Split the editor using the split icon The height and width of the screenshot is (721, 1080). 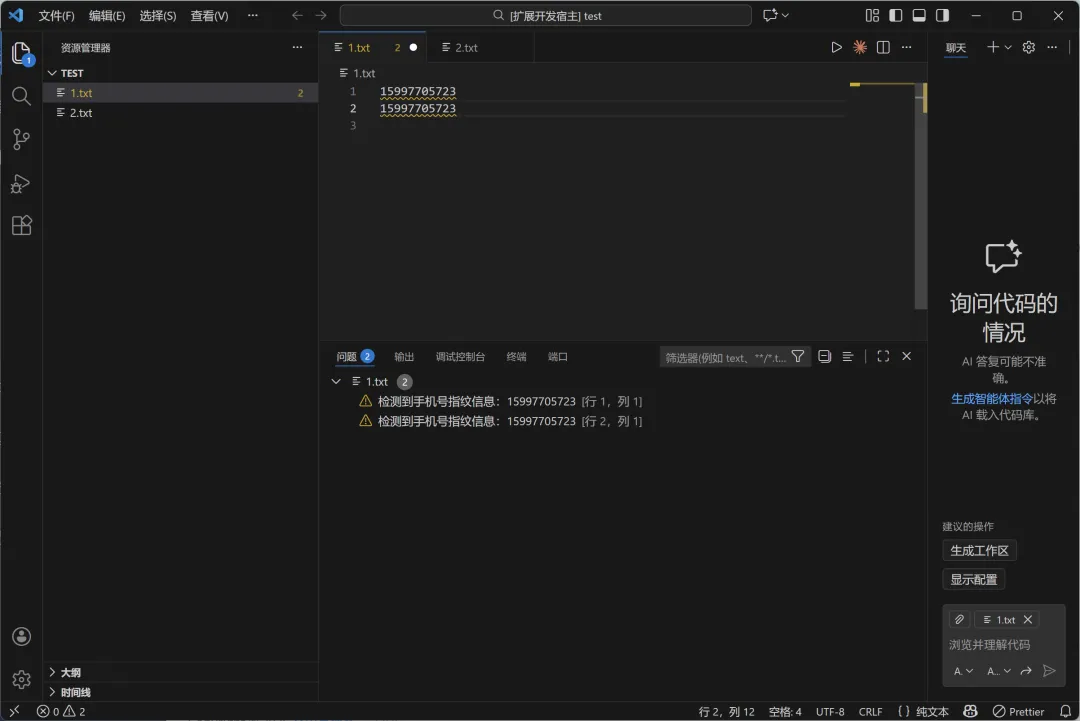[x=882, y=46]
